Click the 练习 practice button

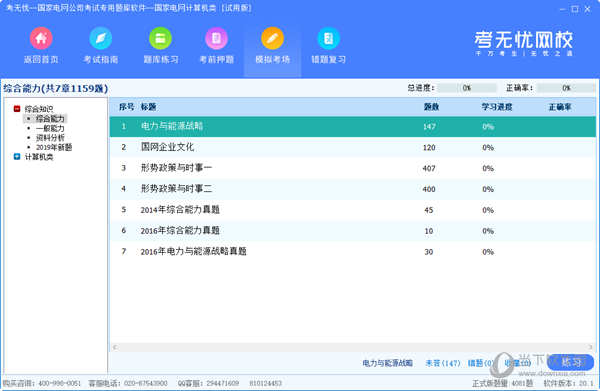pos(570,362)
